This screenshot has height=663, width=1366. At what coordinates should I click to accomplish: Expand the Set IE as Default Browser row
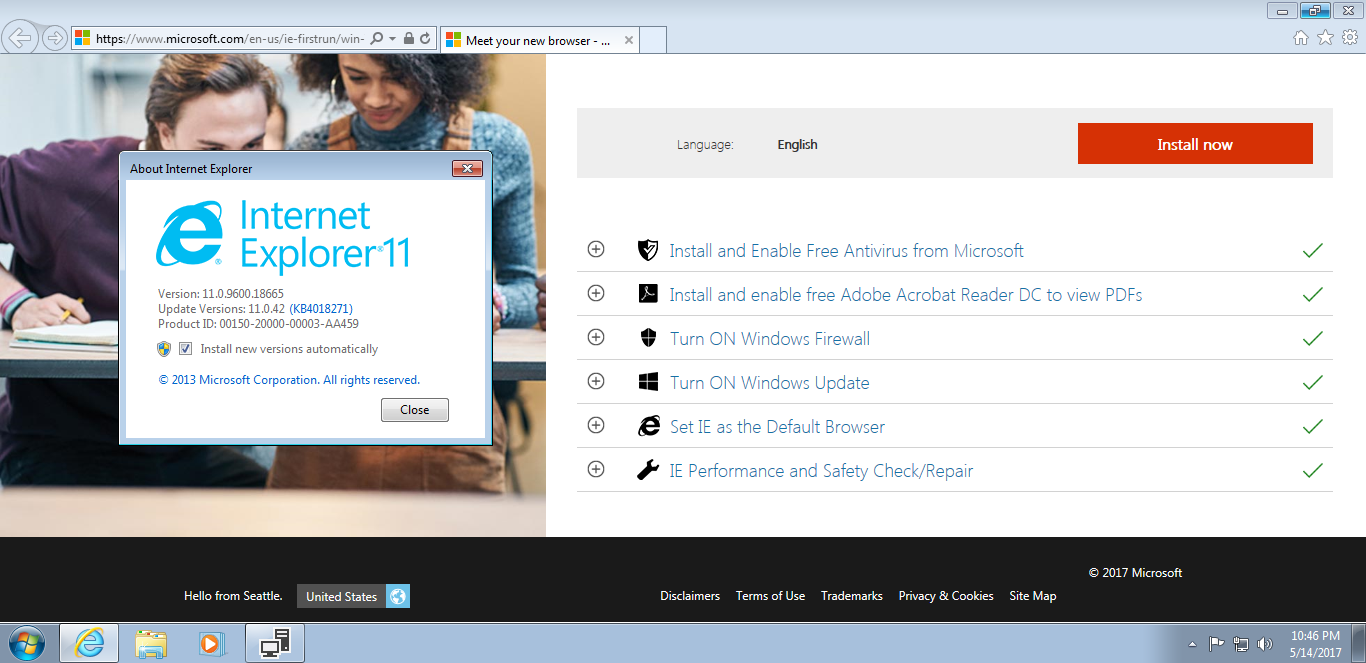click(596, 425)
